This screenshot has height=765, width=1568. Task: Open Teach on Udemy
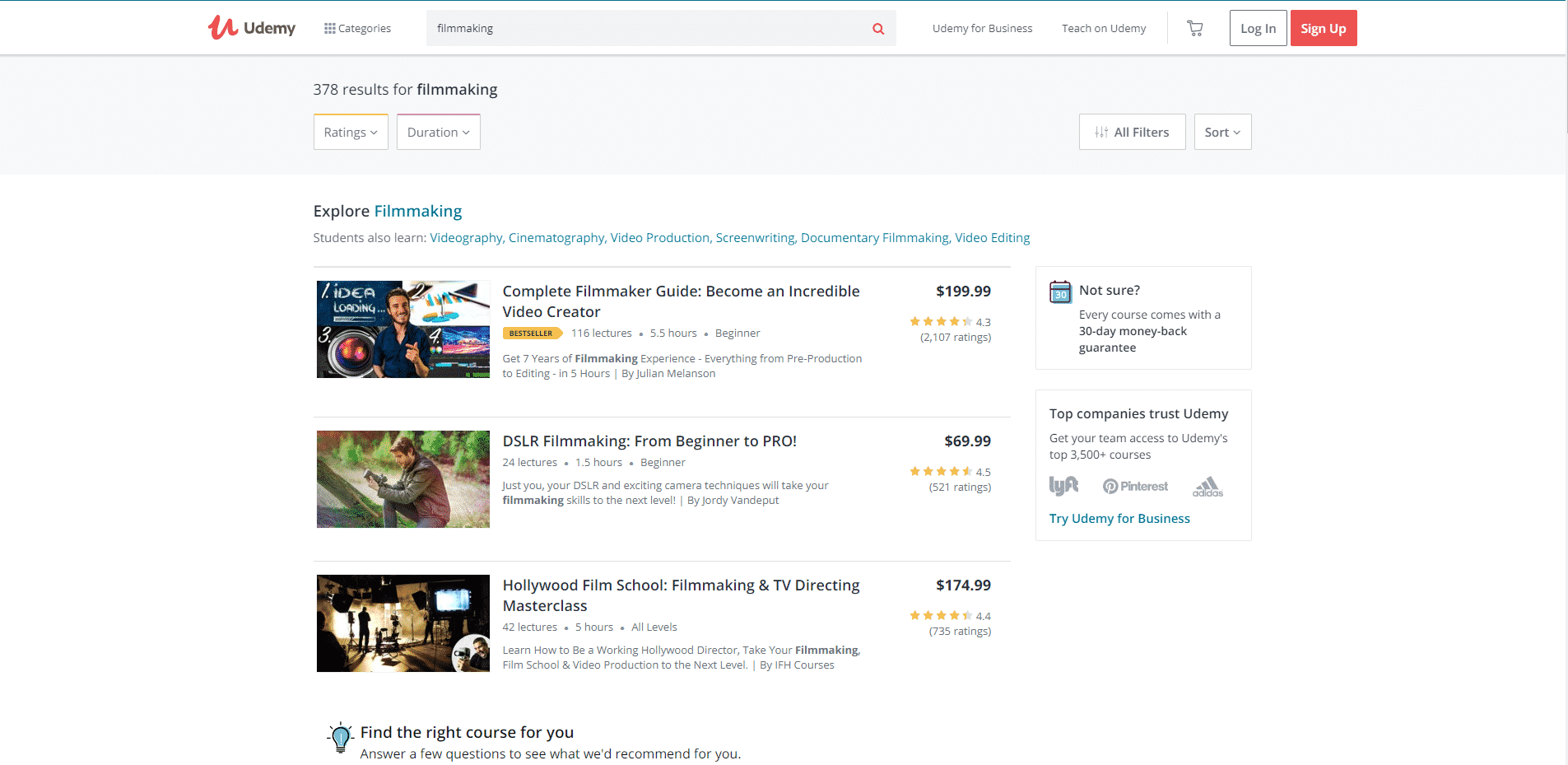coord(1104,28)
